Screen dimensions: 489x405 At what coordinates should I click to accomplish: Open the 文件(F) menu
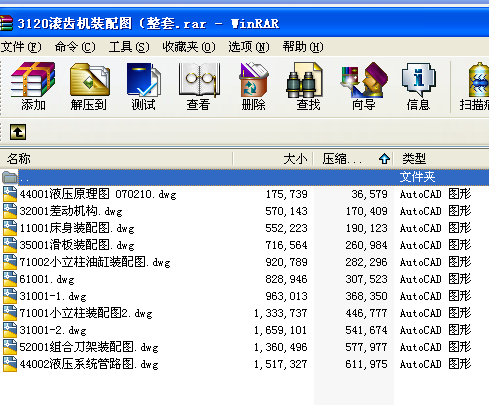[21, 47]
